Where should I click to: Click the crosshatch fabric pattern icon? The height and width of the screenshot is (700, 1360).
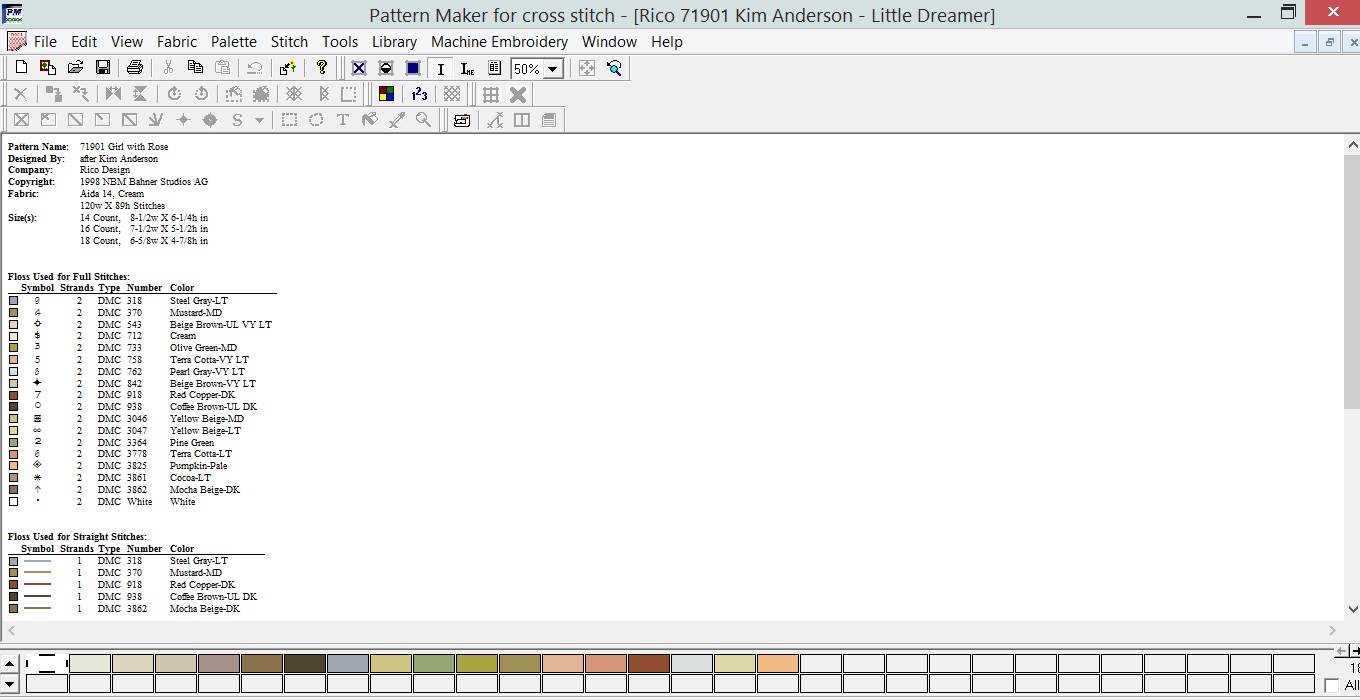click(452, 94)
